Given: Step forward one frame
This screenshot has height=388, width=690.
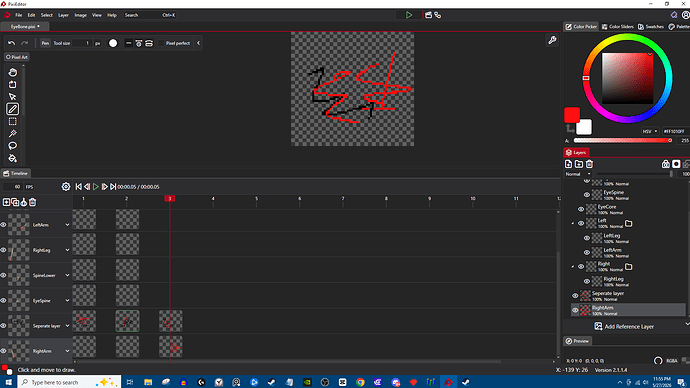Looking at the screenshot, I should tap(105, 187).
